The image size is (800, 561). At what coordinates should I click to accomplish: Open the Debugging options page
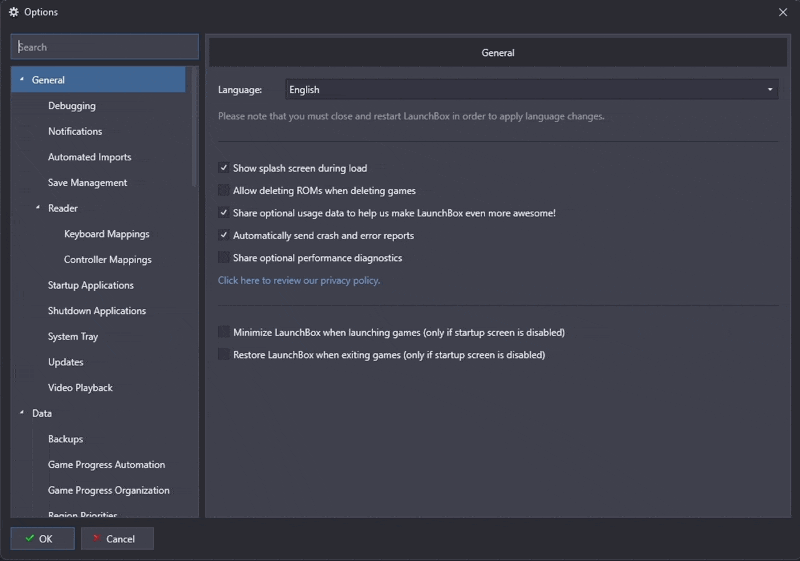click(x=72, y=106)
